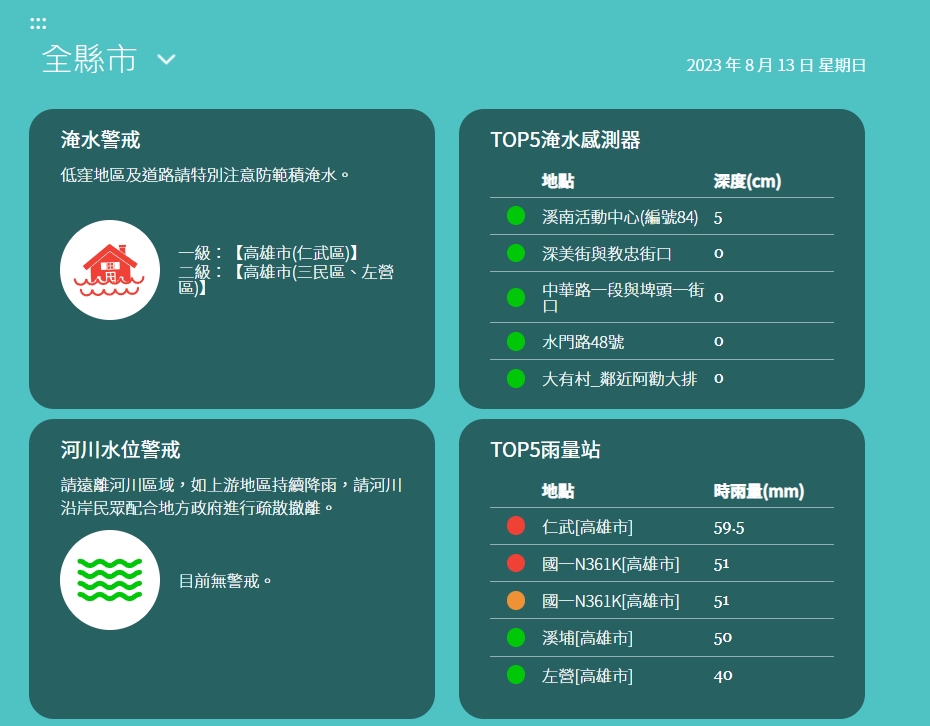Toggle the red indicator for 國一N361K[高雄市]
The image size is (930, 726).
click(x=516, y=562)
